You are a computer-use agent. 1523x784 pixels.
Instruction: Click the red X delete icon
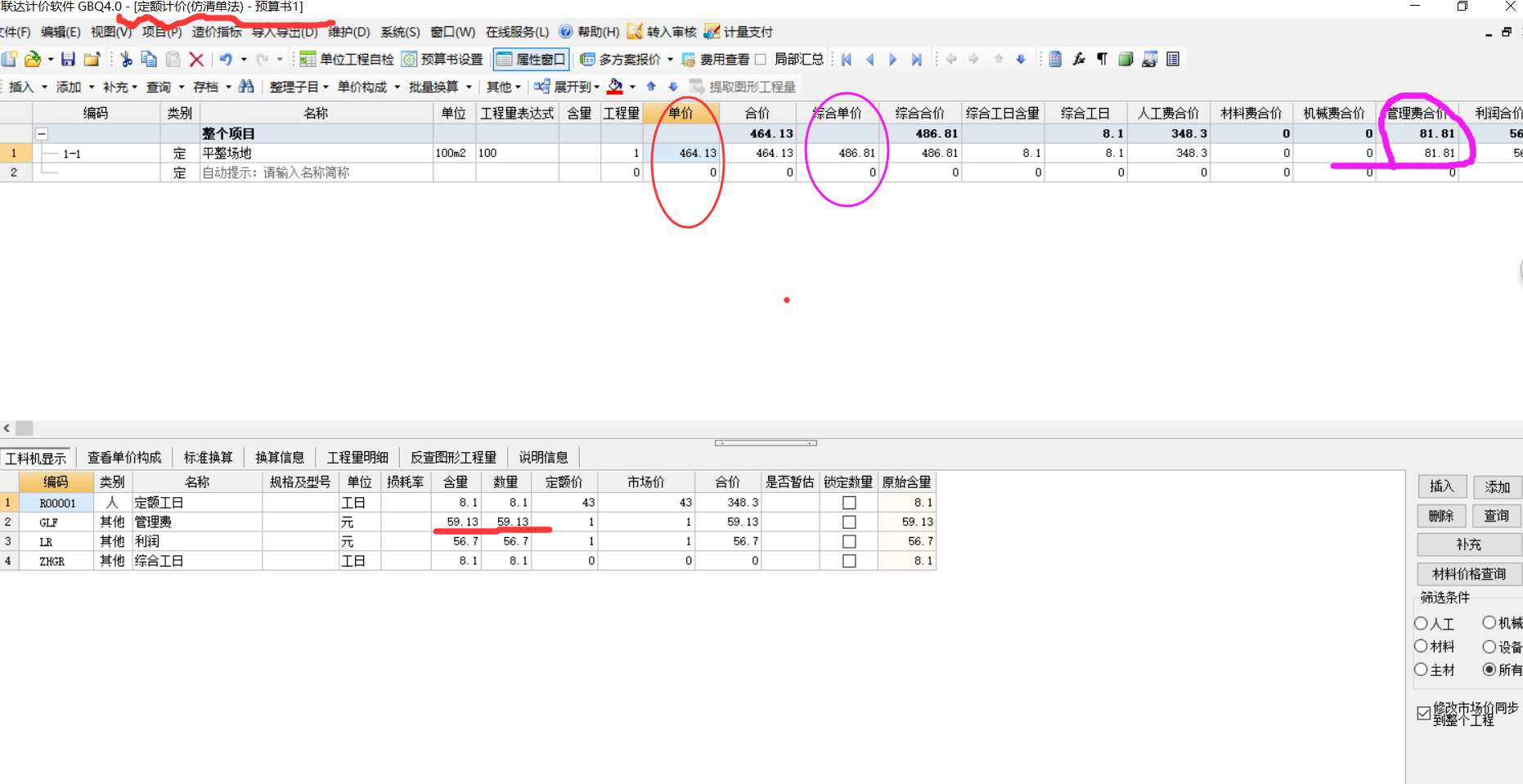click(x=196, y=59)
